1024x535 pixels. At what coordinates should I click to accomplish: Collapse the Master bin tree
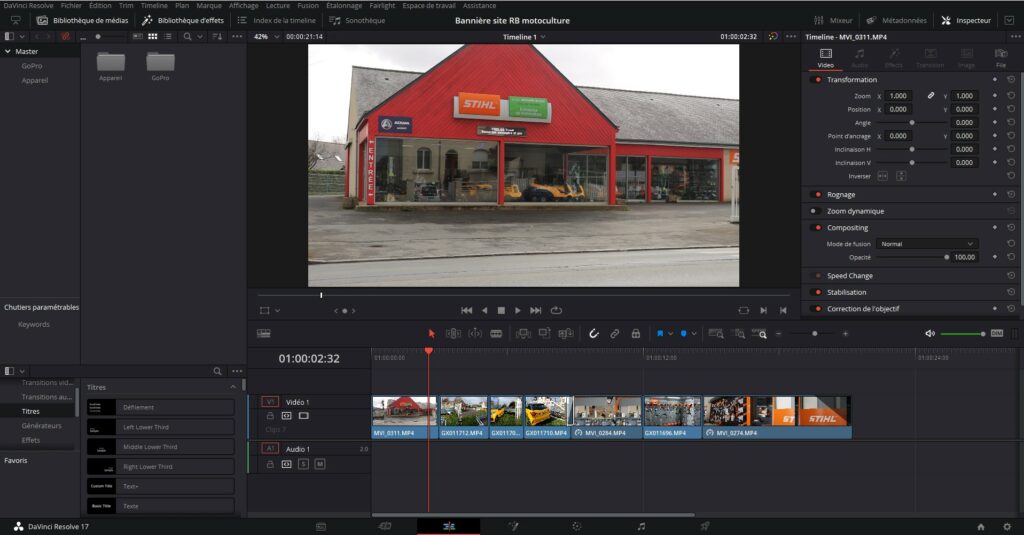coord(8,51)
